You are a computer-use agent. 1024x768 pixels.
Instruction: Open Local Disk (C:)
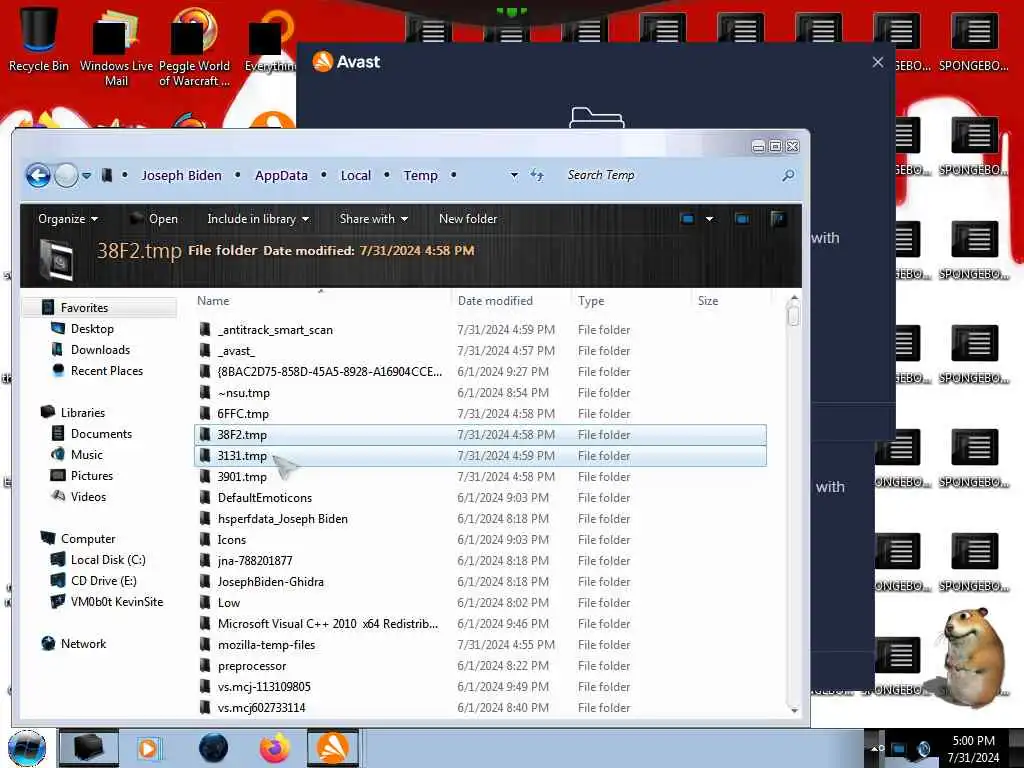pos(108,560)
